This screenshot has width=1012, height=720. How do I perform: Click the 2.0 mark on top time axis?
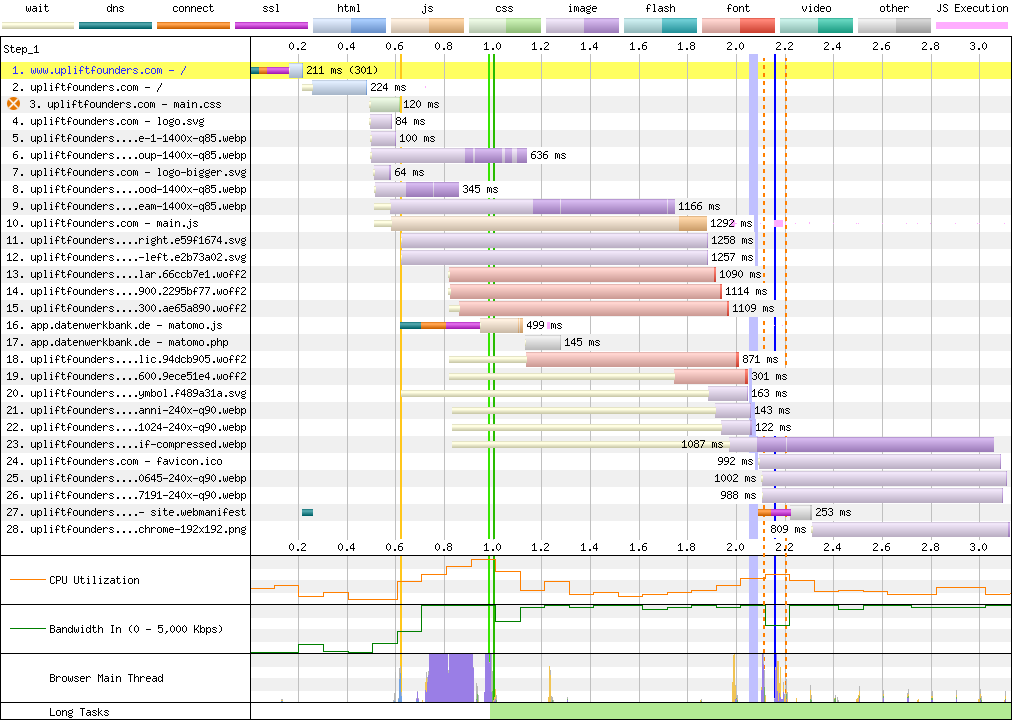pyautogui.click(x=735, y=46)
